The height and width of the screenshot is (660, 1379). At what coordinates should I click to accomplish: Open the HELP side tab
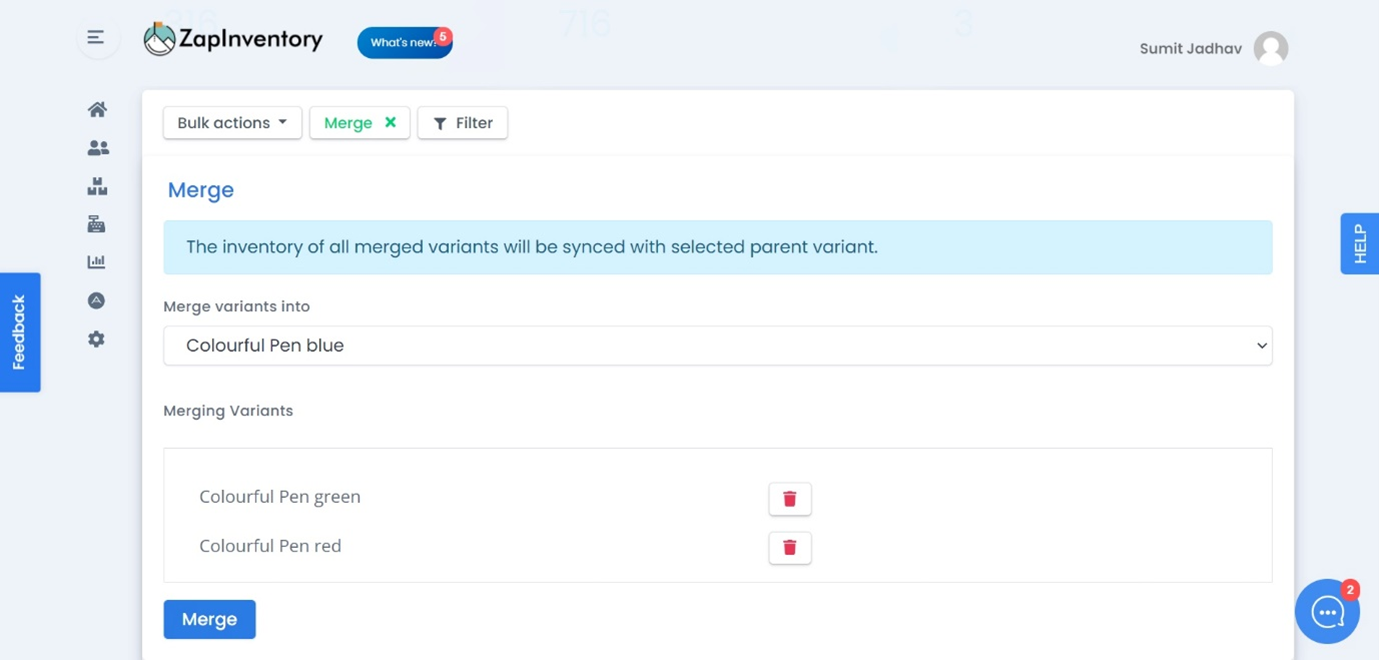(x=1360, y=243)
